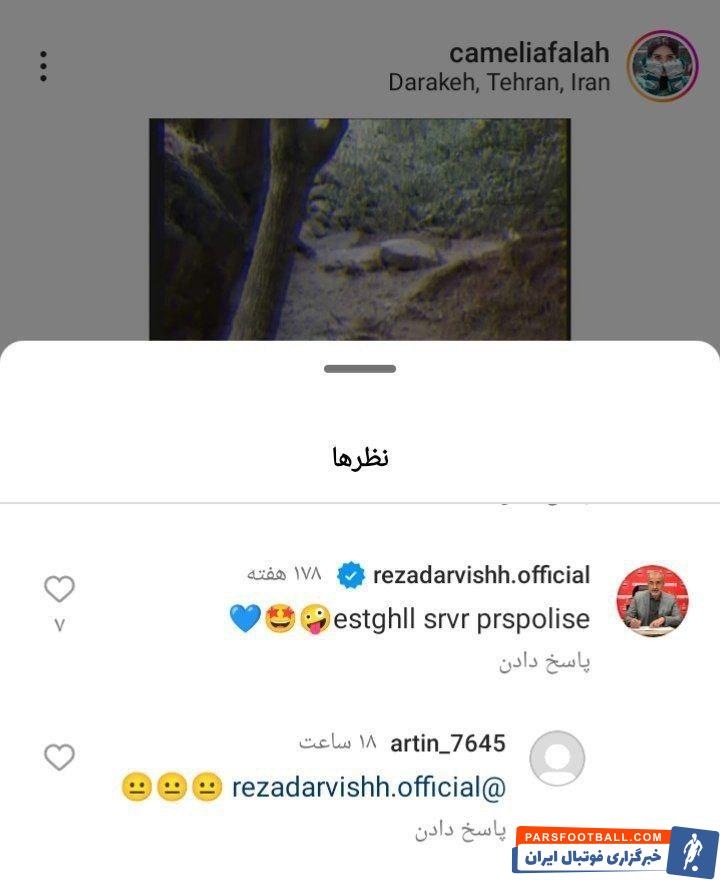Open artin_7645 commenter username

pos(448,744)
